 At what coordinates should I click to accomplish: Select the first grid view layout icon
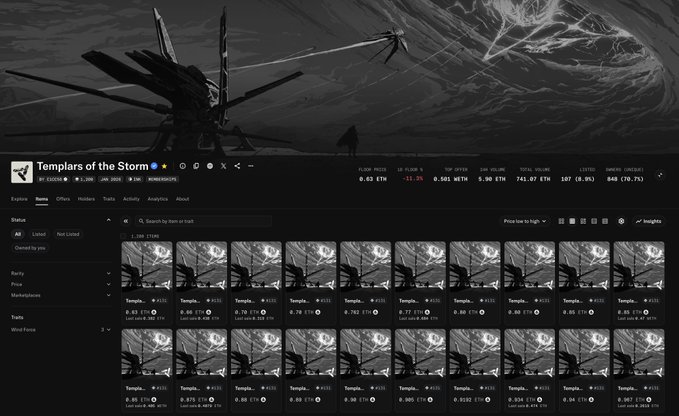(561, 221)
